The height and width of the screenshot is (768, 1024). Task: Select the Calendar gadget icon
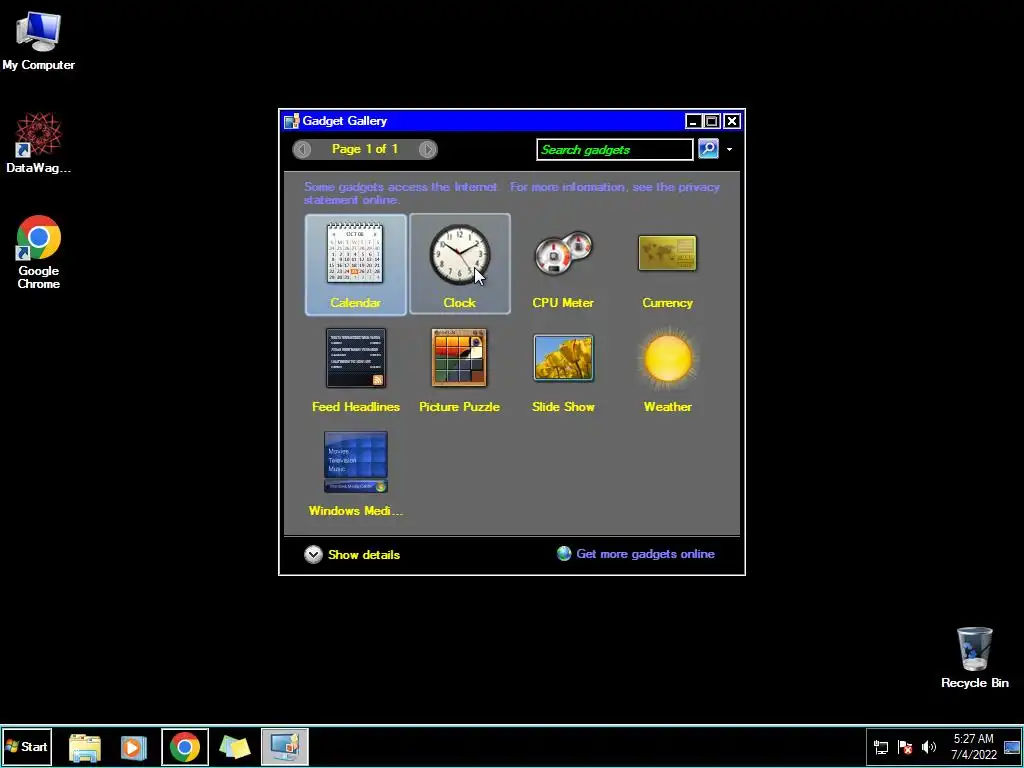pos(355,253)
